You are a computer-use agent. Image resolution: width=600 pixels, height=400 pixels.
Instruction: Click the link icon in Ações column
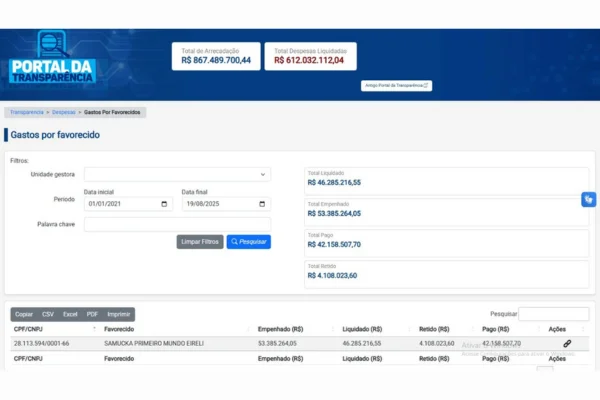[567, 343]
